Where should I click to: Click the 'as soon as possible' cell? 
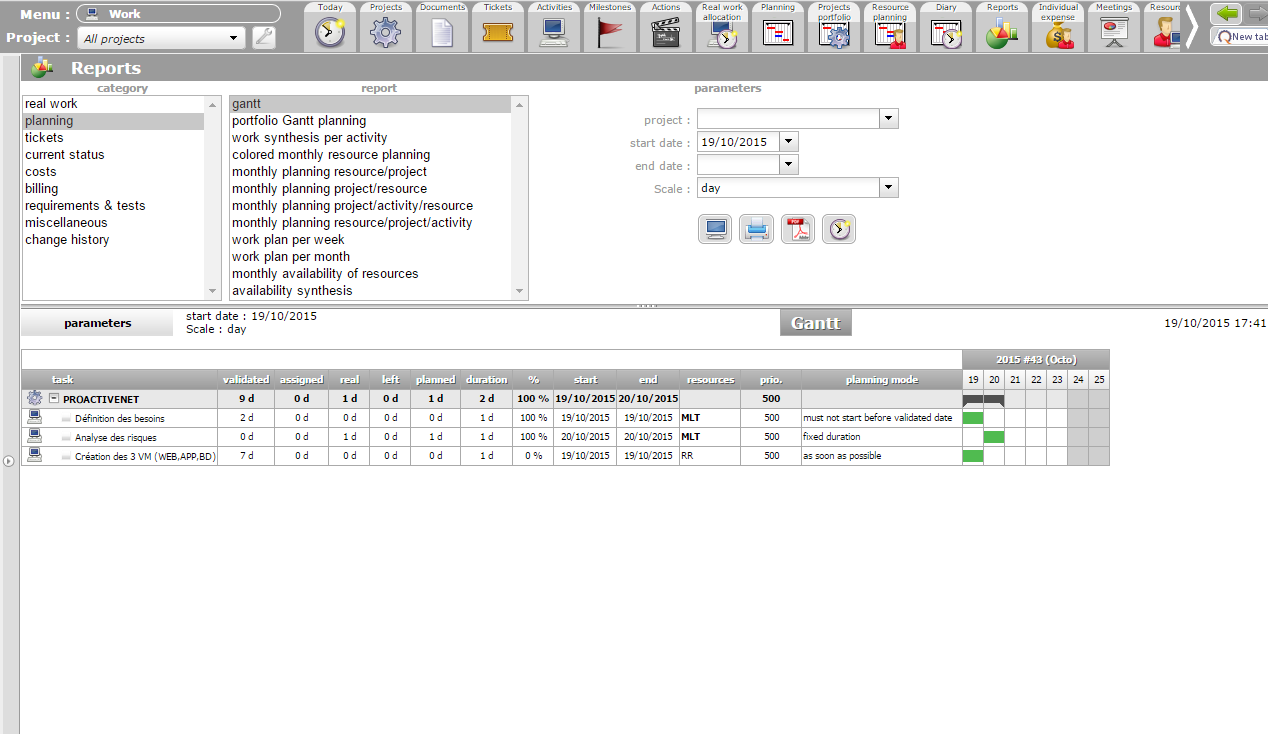click(881, 456)
